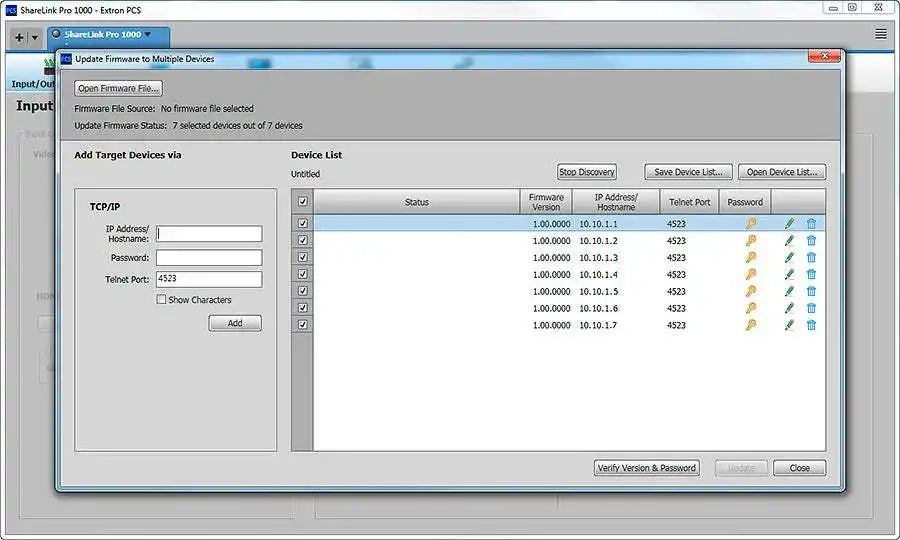Click into the IP Address/Hostname field

click(x=209, y=234)
